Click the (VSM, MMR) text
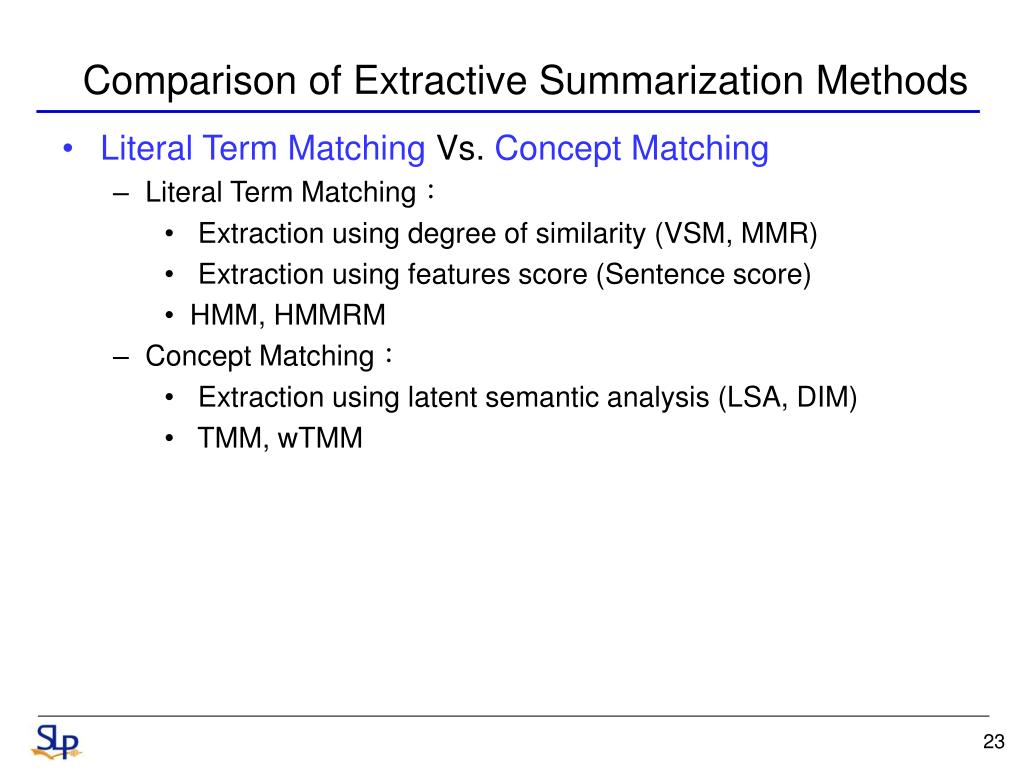This screenshot has width=1024, height=768. pyautogui.click(x=737, y=234)
